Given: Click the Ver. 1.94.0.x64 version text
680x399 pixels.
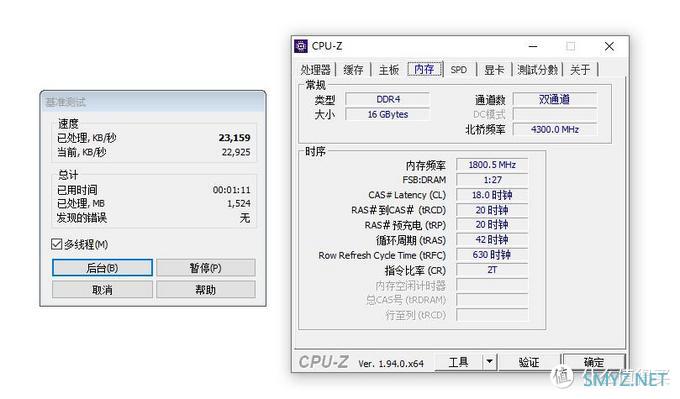Looking at the screenshot, I should (391, 363).
